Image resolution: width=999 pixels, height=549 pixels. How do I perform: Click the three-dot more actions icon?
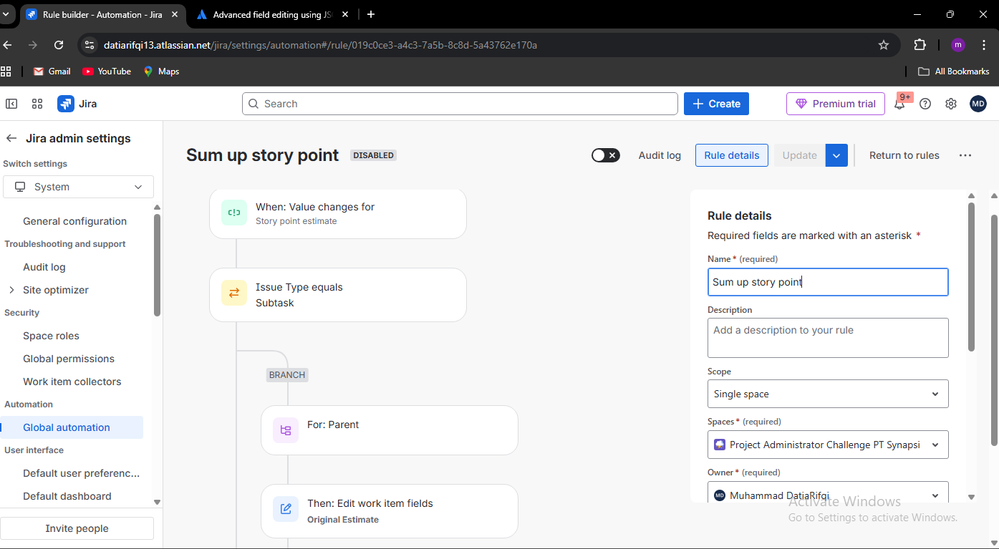coord(964,155)
